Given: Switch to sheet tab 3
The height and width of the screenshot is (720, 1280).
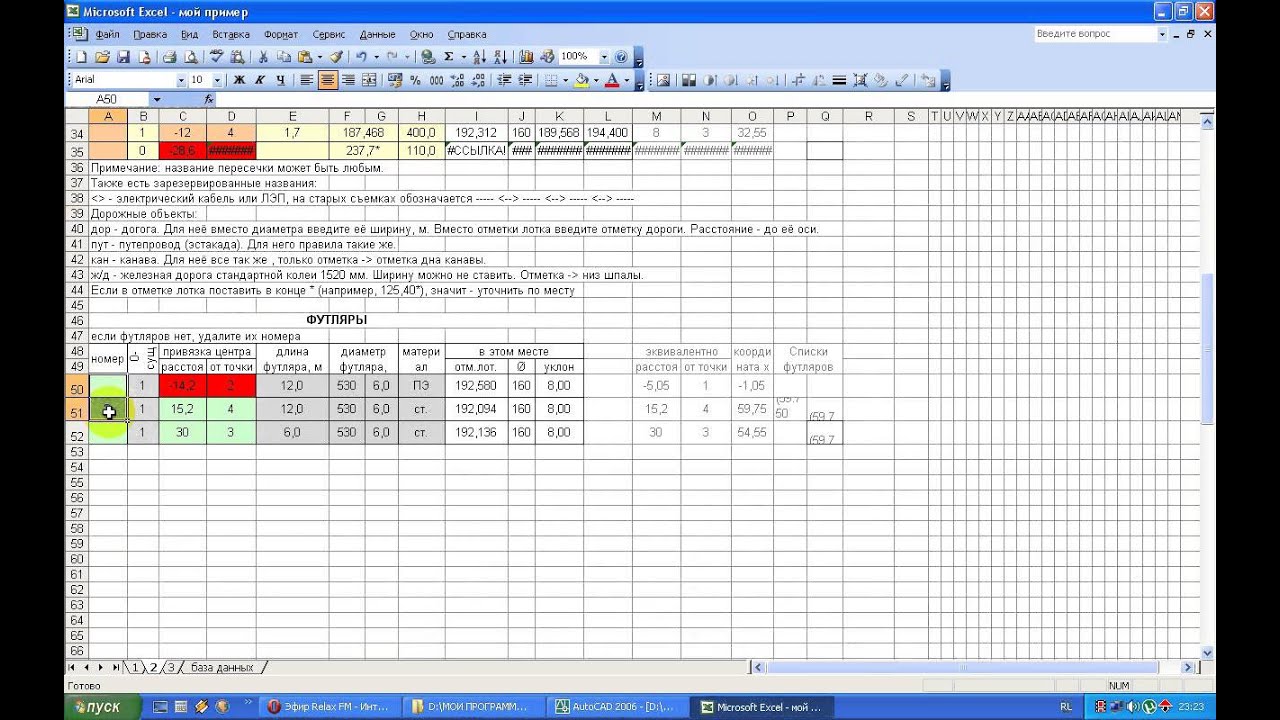Looking at the screenshot, I should 171,667.
